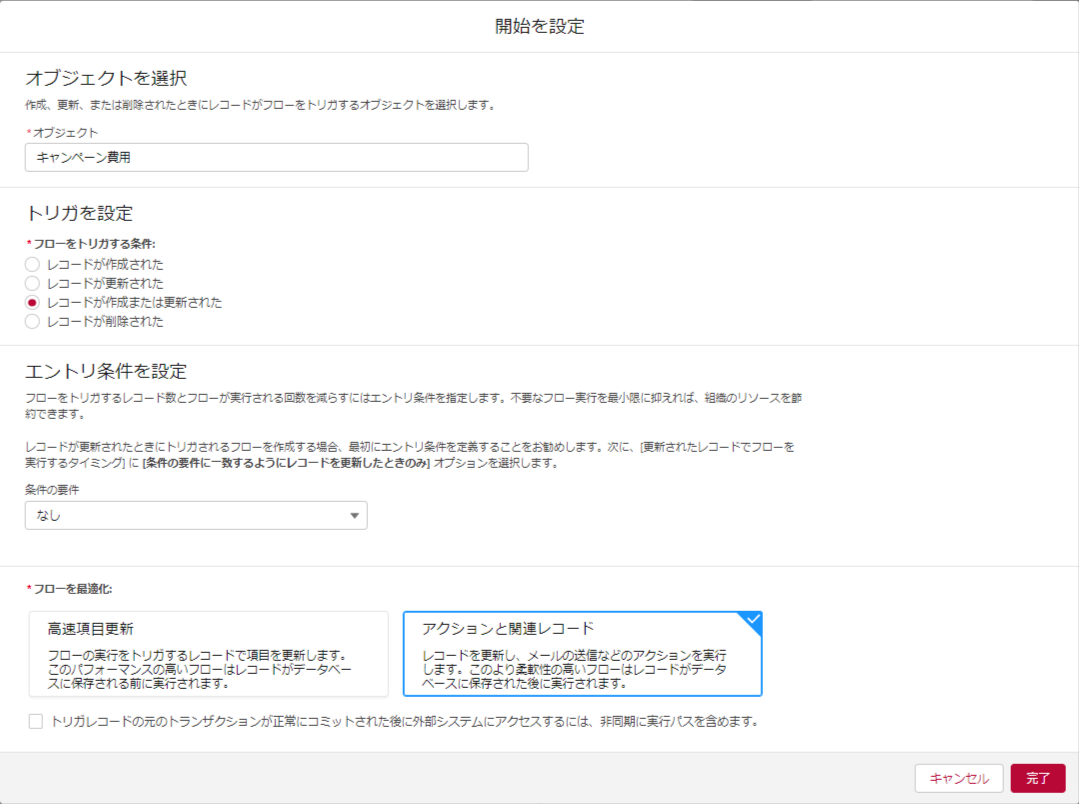This screenshot has height=804, width=1079.
Task: Click the 完了 button
Action: (x=1037, y=778)
